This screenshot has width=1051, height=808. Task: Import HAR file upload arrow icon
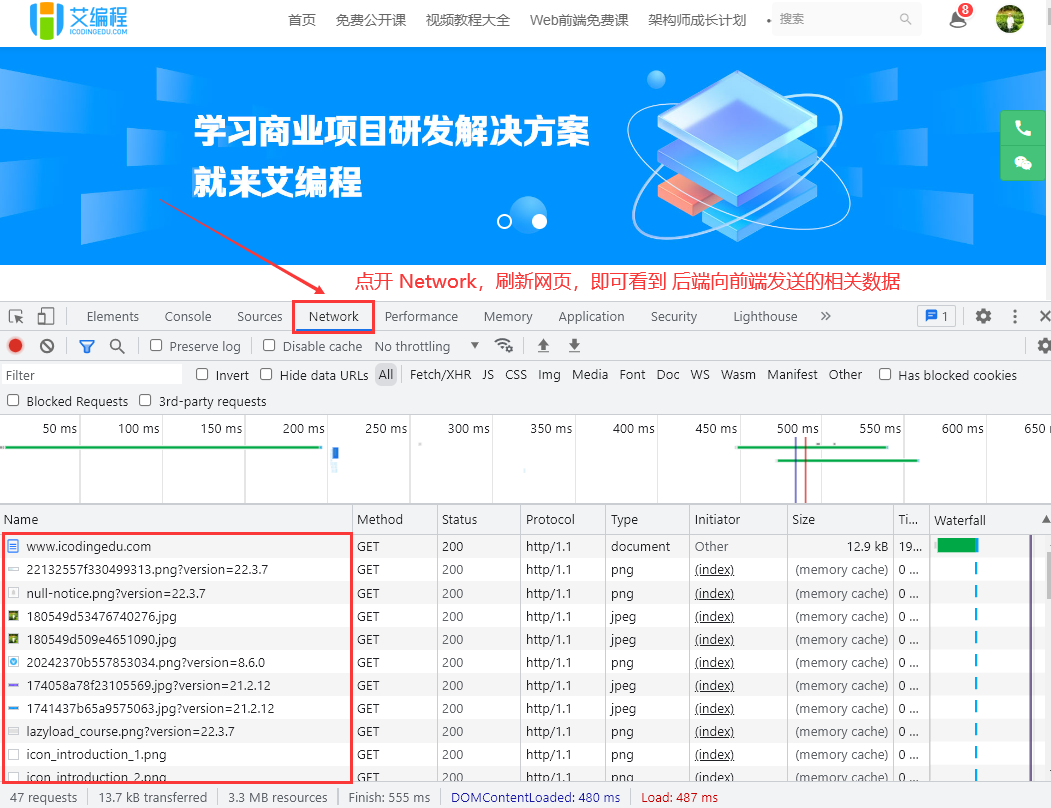click(x=544, y=345)
